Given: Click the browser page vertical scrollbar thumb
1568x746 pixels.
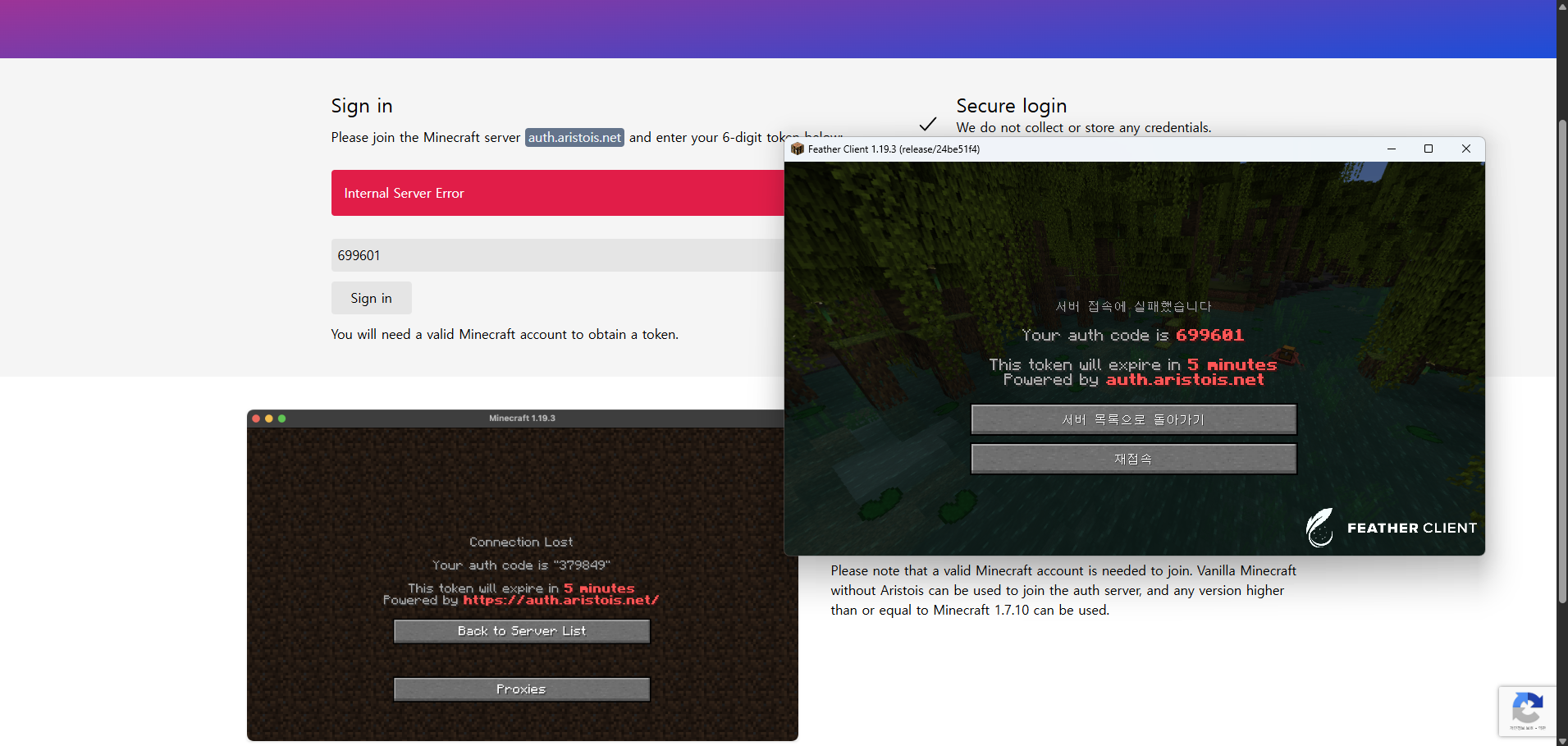Looking at the screenshot, I should tap(1562, 361).
